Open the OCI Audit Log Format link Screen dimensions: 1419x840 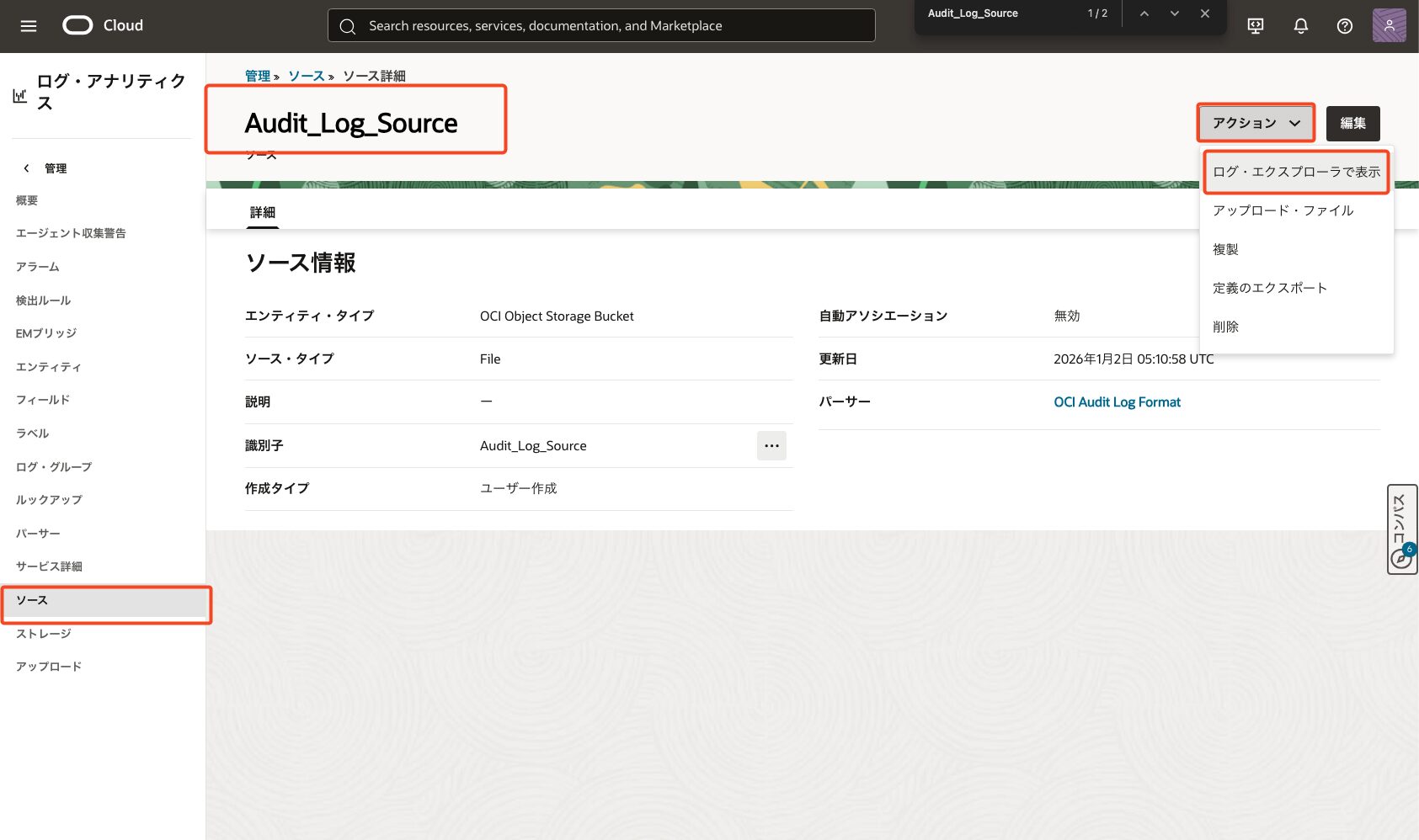pyautogui.click(x=1117, y=402)
